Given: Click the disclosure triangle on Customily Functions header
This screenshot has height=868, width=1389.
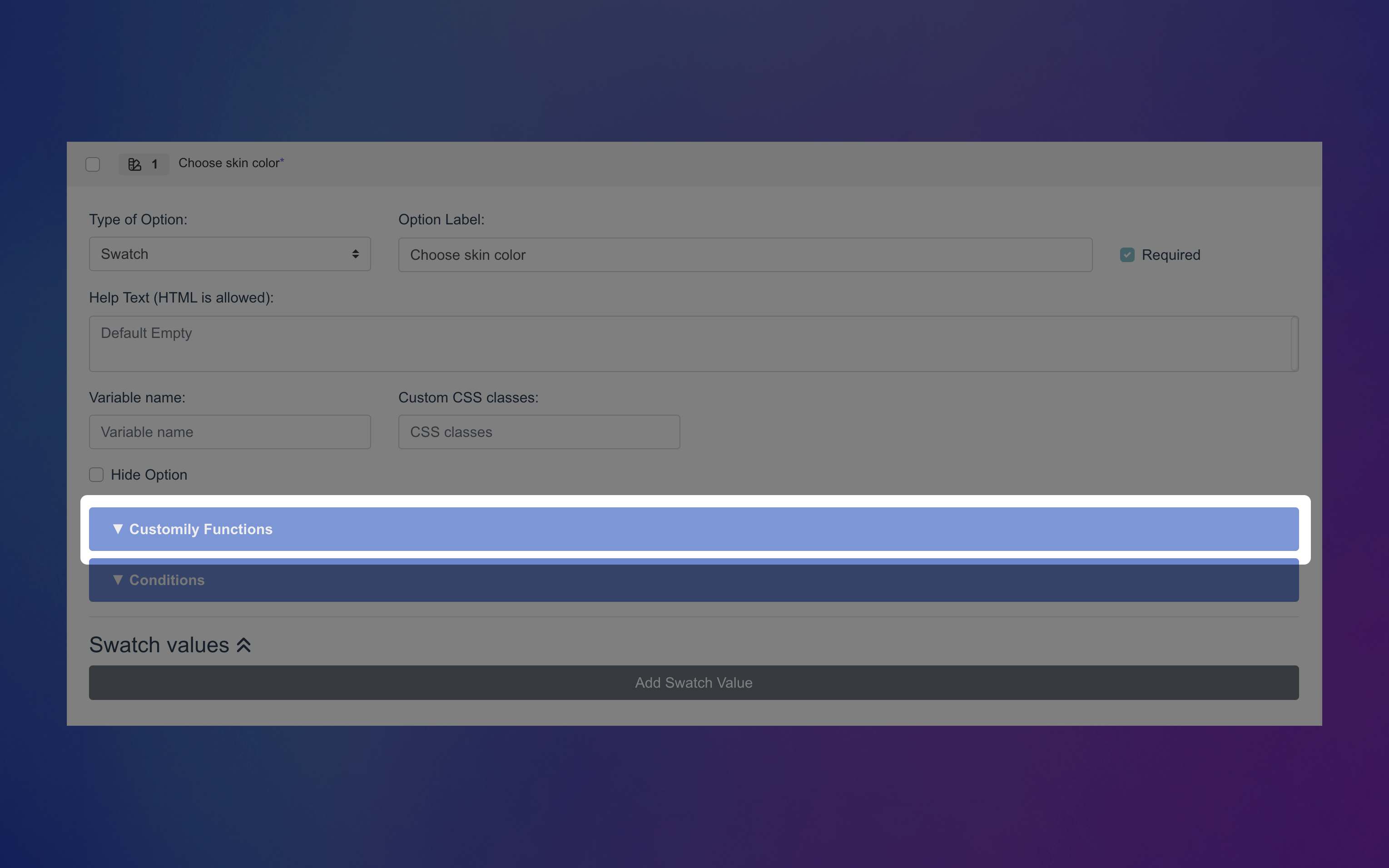Looking at the screenshot, I should (118, 529).
